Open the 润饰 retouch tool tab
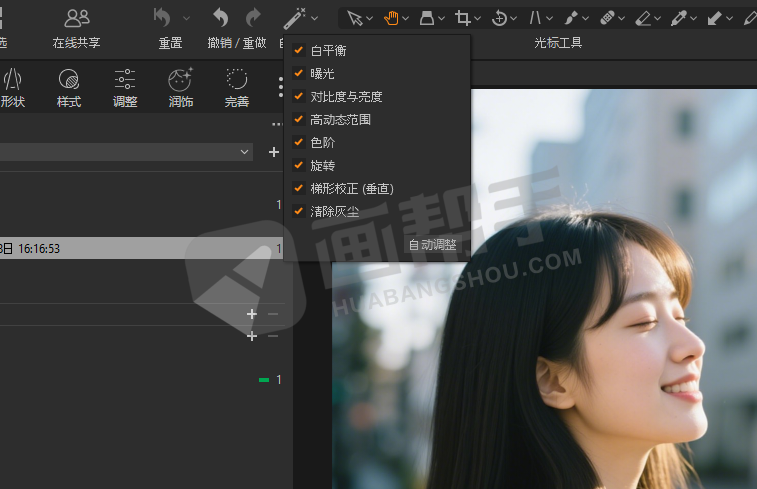 coord(181,88)
